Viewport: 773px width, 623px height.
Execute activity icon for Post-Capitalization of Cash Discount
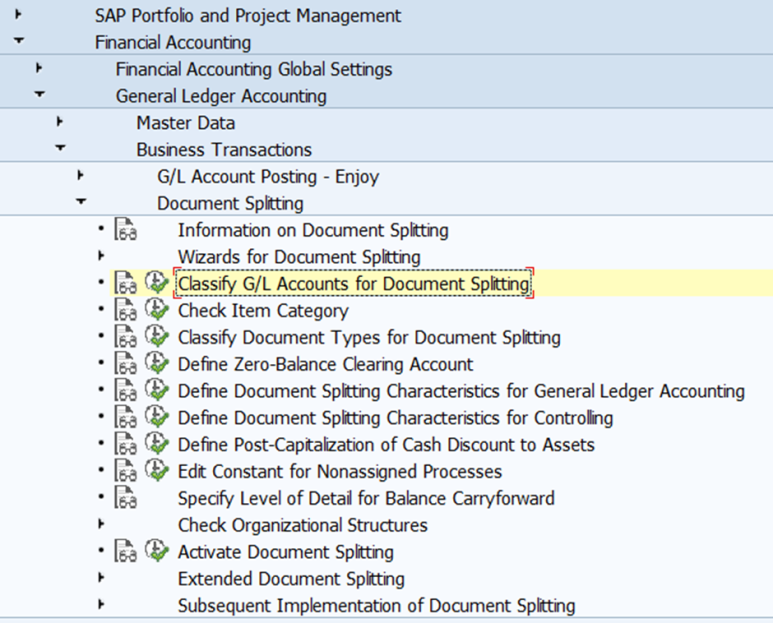click(x=157, y=444)
